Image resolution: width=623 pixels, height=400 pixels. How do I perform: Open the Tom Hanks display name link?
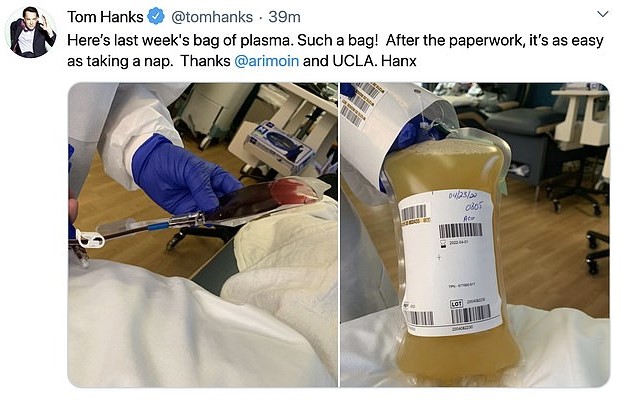coord(105,17)
